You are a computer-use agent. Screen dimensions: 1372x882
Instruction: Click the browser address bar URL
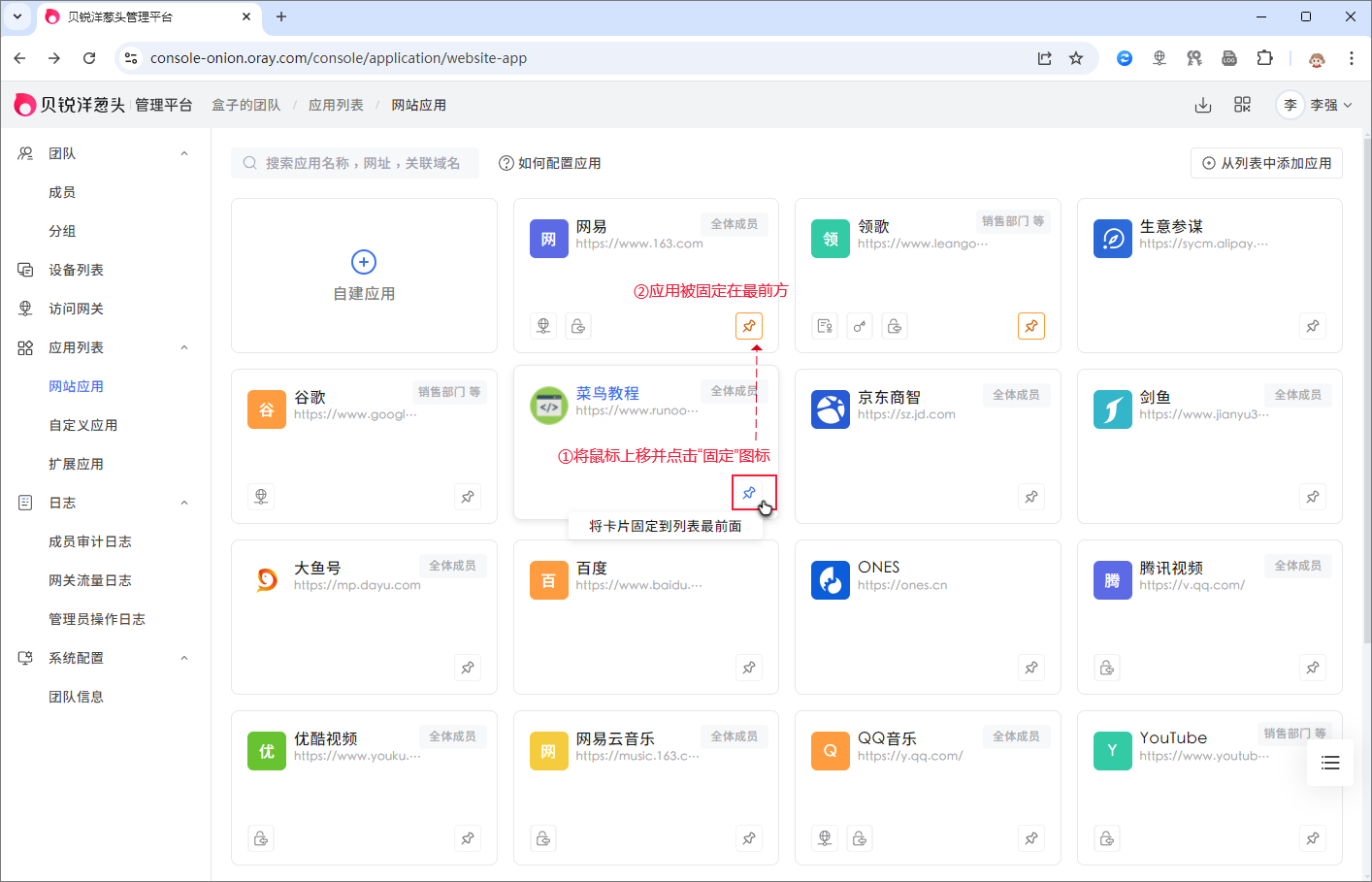[x=339, y=58]
